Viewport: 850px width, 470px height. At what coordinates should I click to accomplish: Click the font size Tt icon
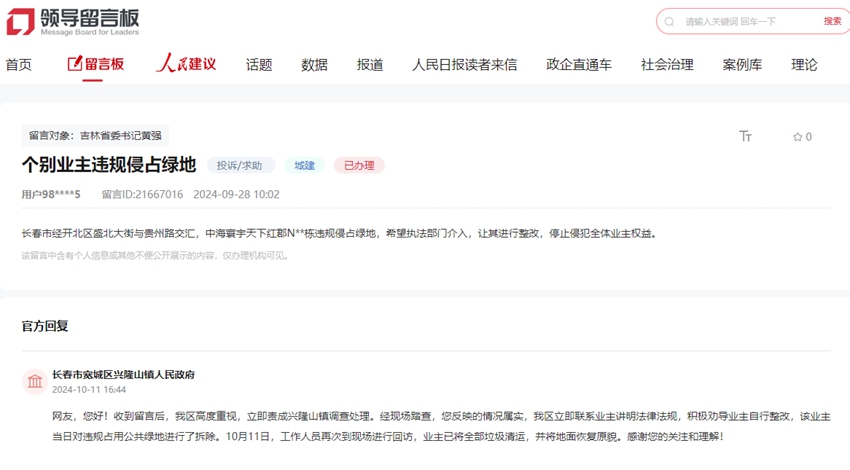745,137
